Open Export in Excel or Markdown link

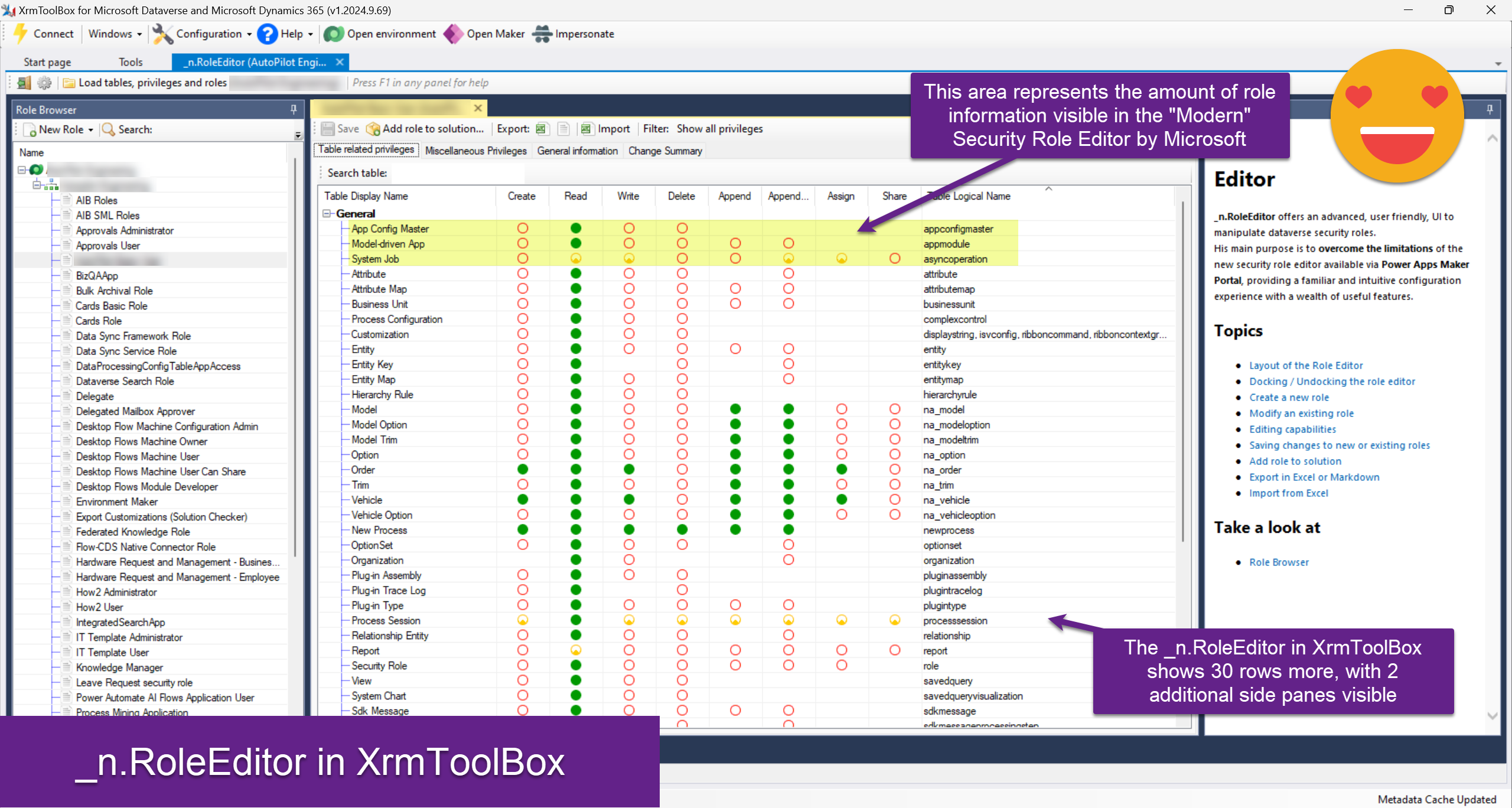[1314, 477]
